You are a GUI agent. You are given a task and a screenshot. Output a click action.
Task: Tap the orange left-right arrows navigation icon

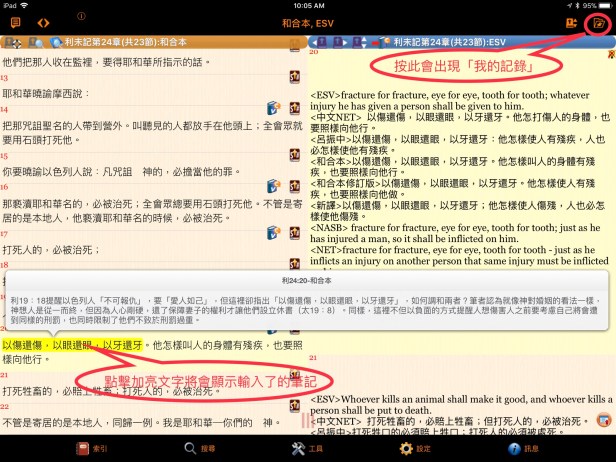pos(43,22)
